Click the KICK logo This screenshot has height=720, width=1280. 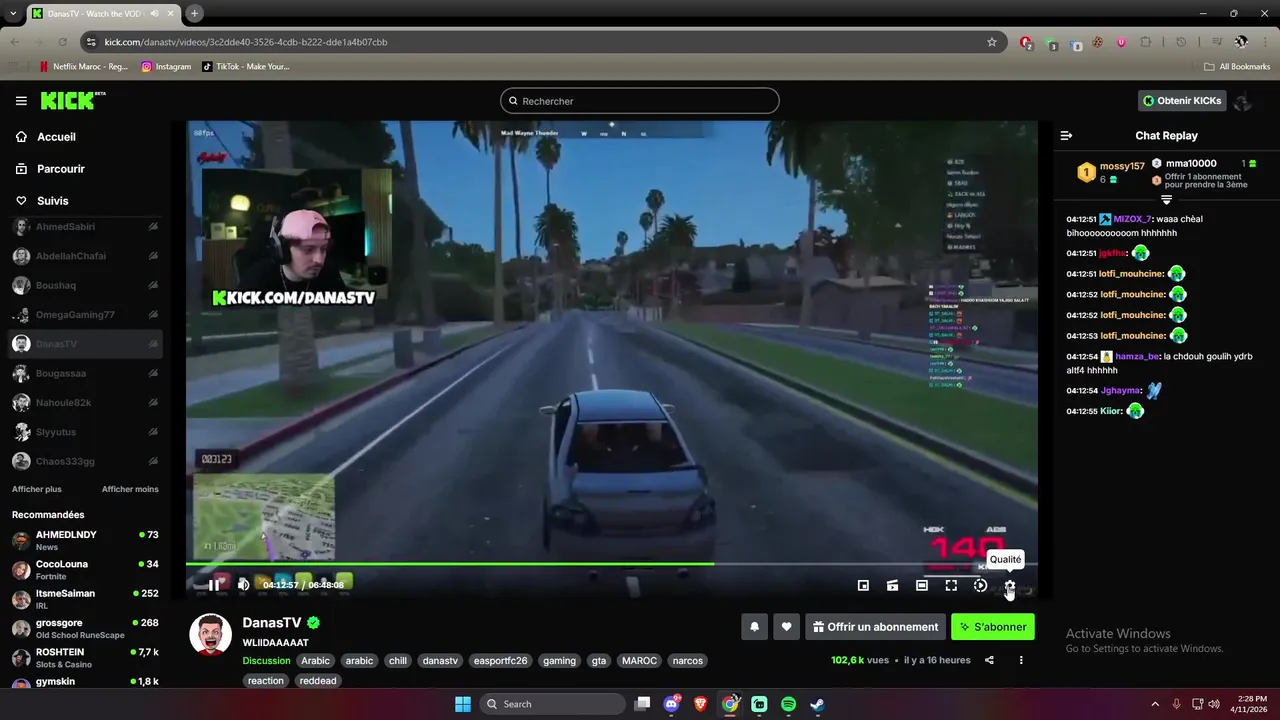[72, 101]
